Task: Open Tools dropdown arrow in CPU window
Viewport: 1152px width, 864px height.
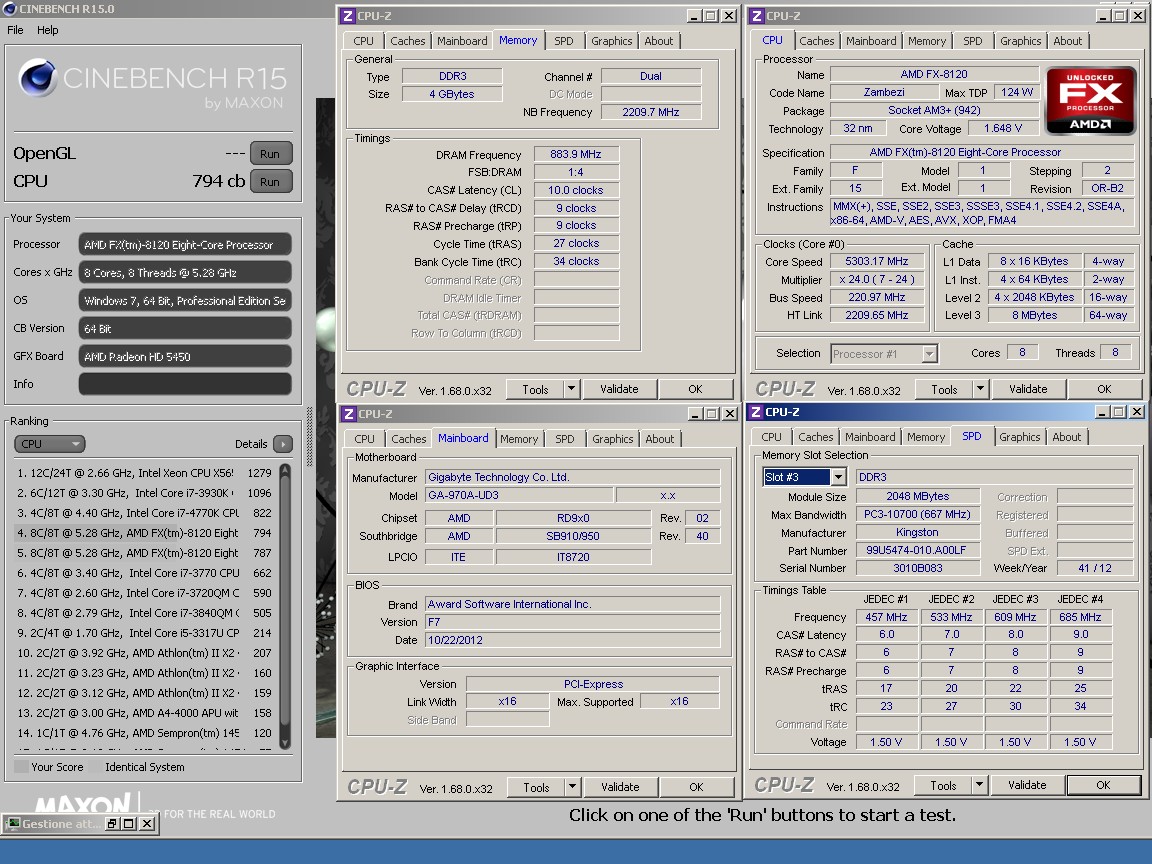Action: pyautogui.click(x=980, y=389)
